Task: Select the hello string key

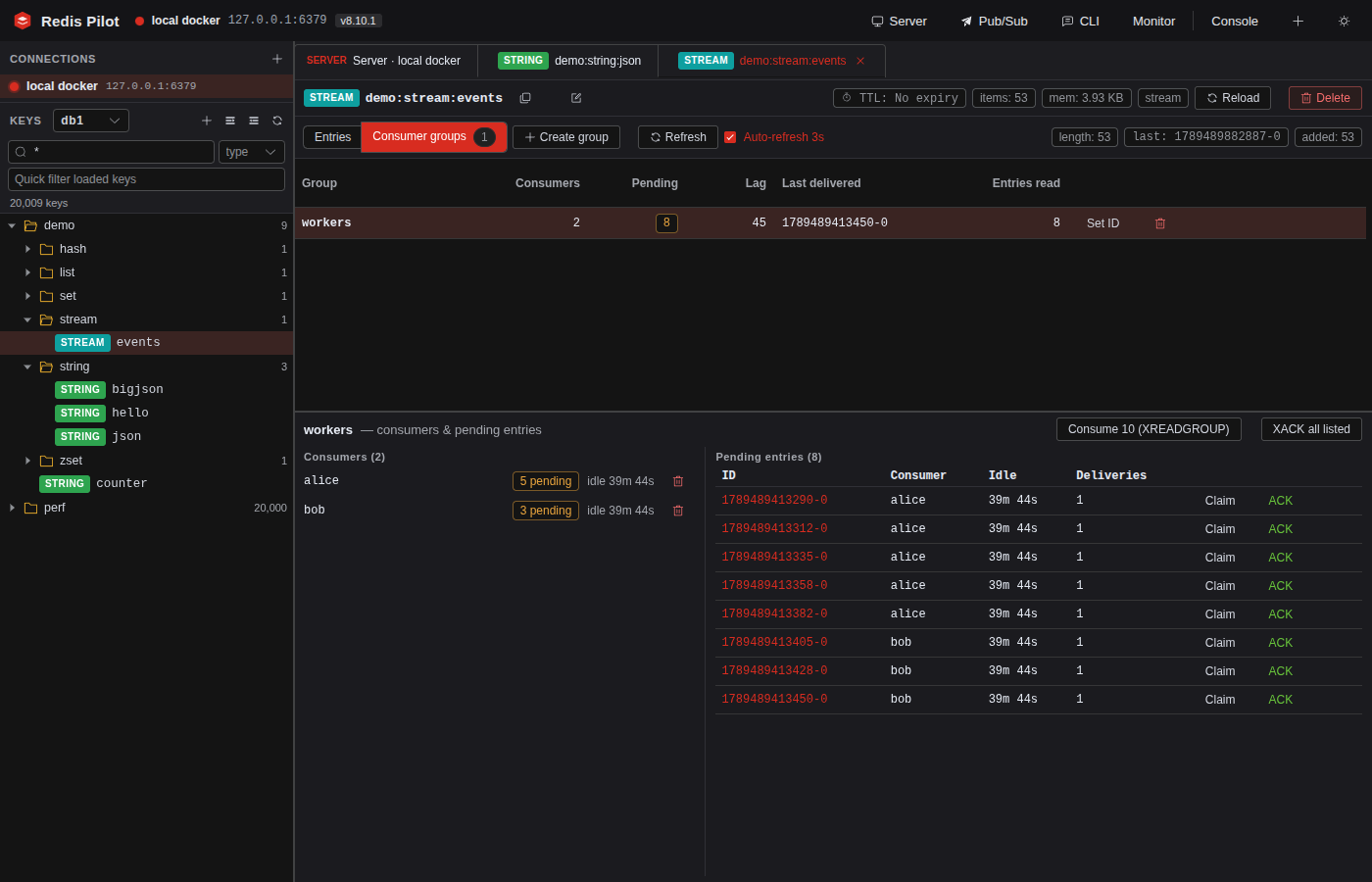Action: [146, 414]
